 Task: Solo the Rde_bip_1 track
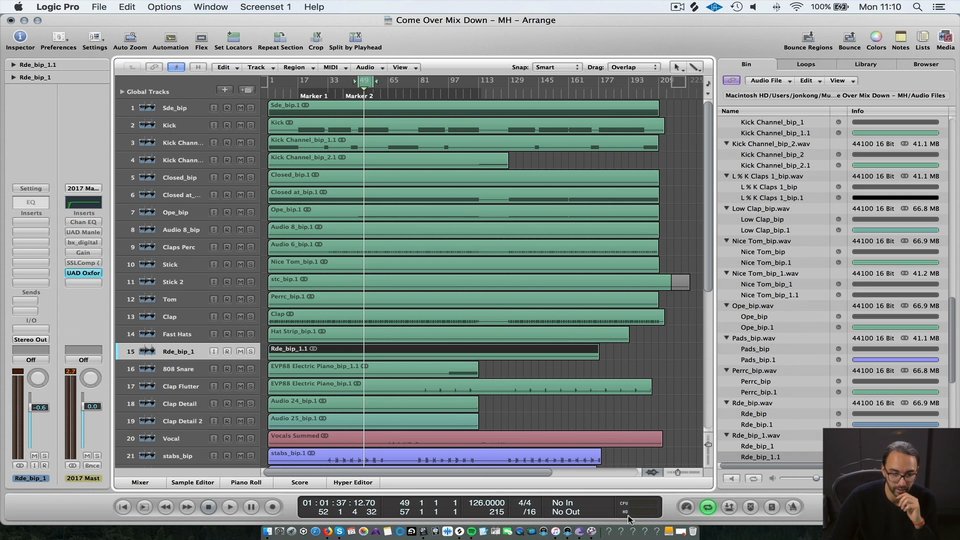click(x=250, y=351)
